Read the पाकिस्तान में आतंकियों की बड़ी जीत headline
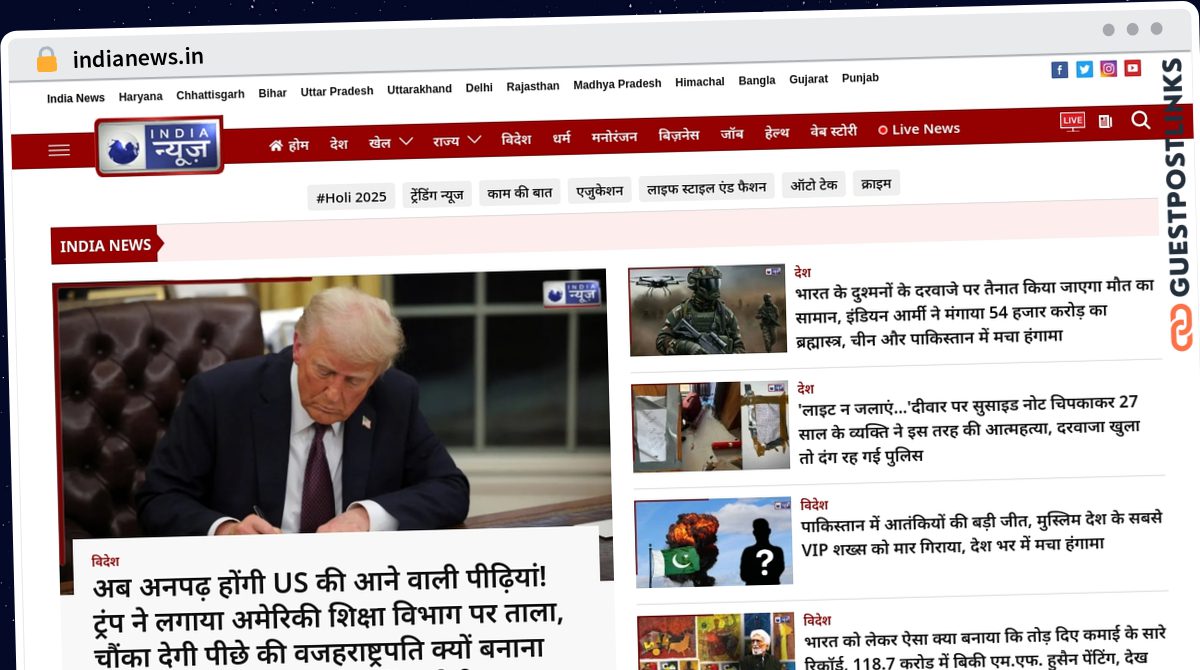Screen dimensions: 1200x670 [x=982, y=532]
